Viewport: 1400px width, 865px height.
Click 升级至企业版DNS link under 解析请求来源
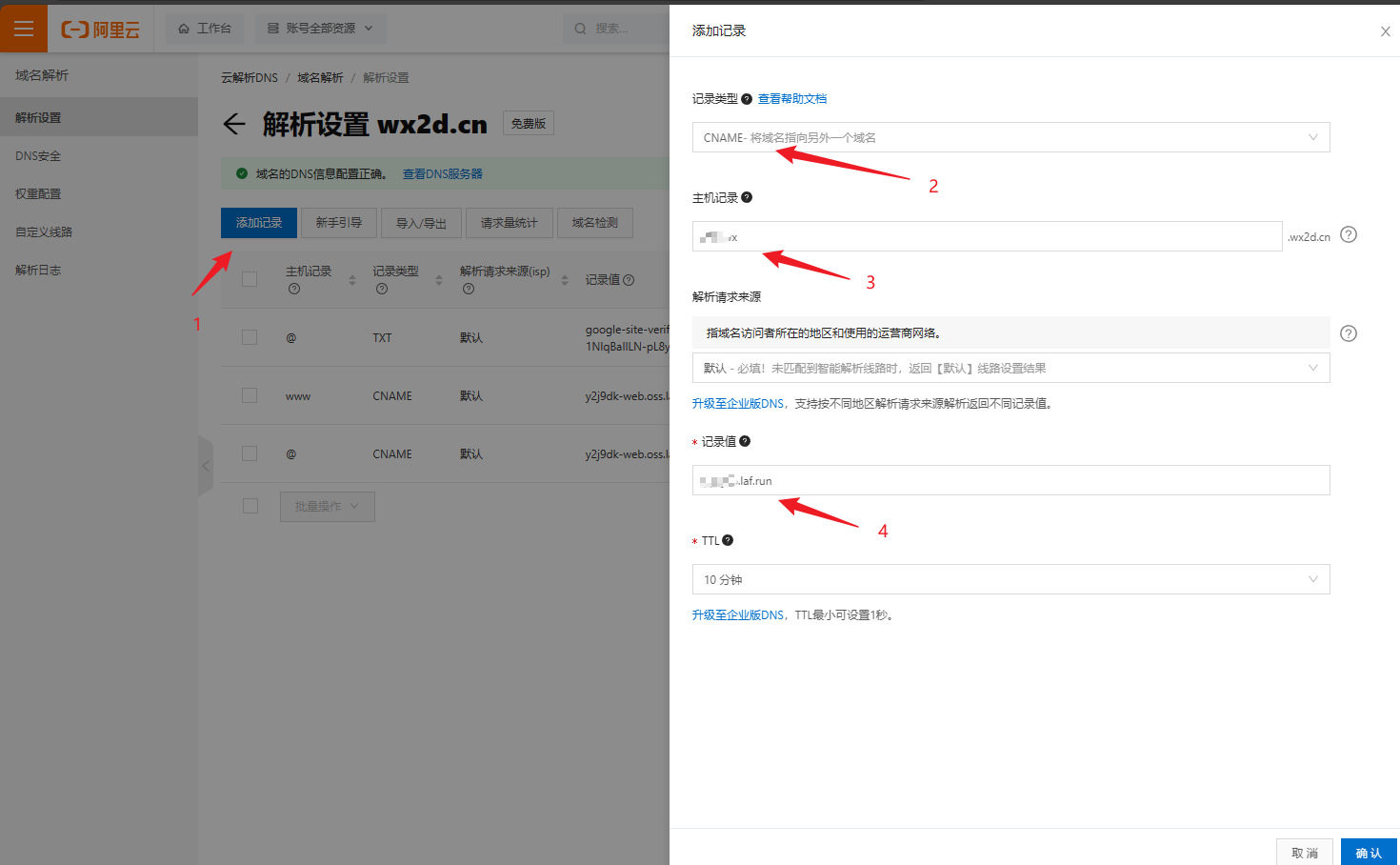[738, 404]
